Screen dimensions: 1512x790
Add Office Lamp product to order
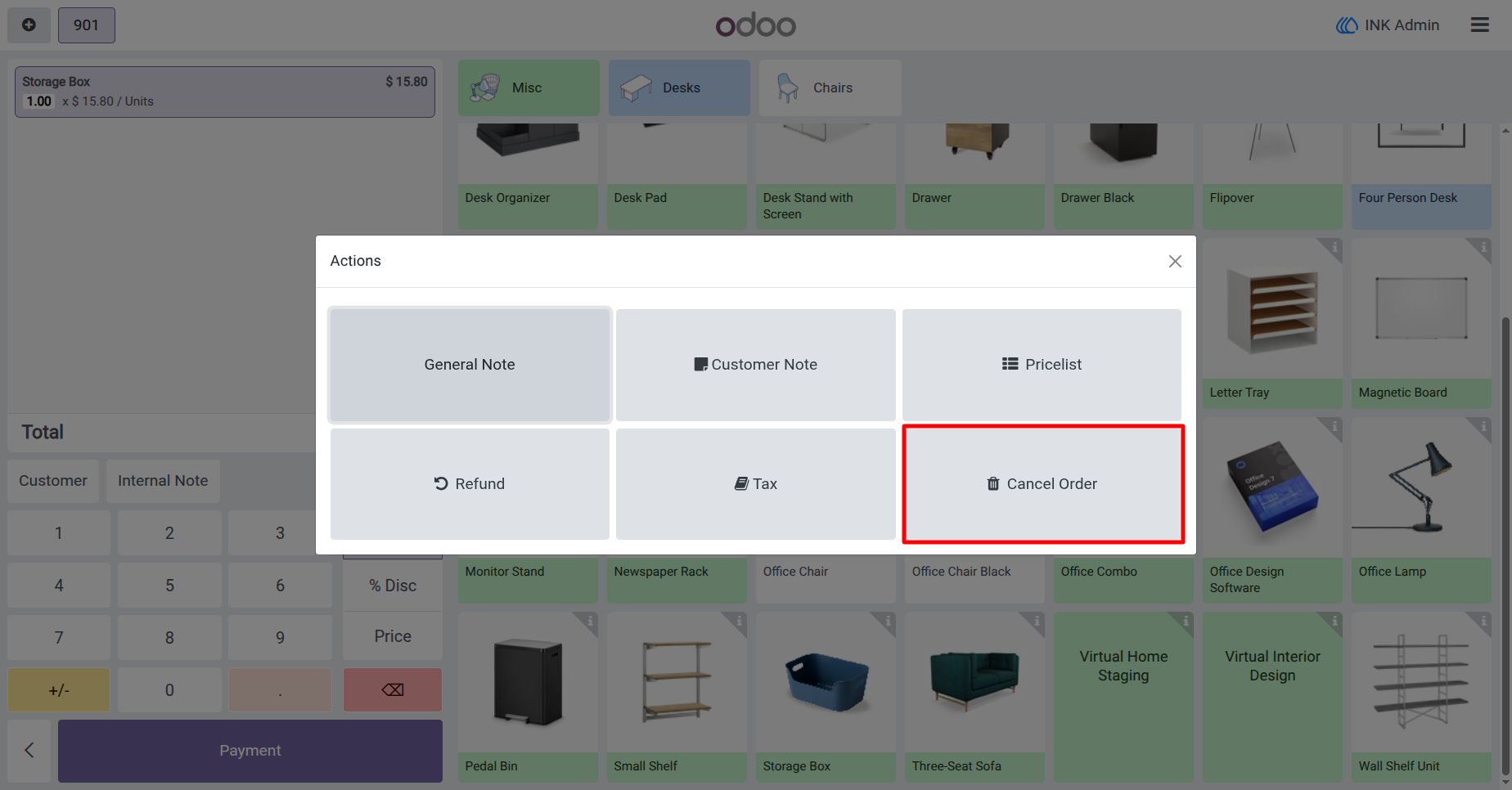(x=1421, y=510)
